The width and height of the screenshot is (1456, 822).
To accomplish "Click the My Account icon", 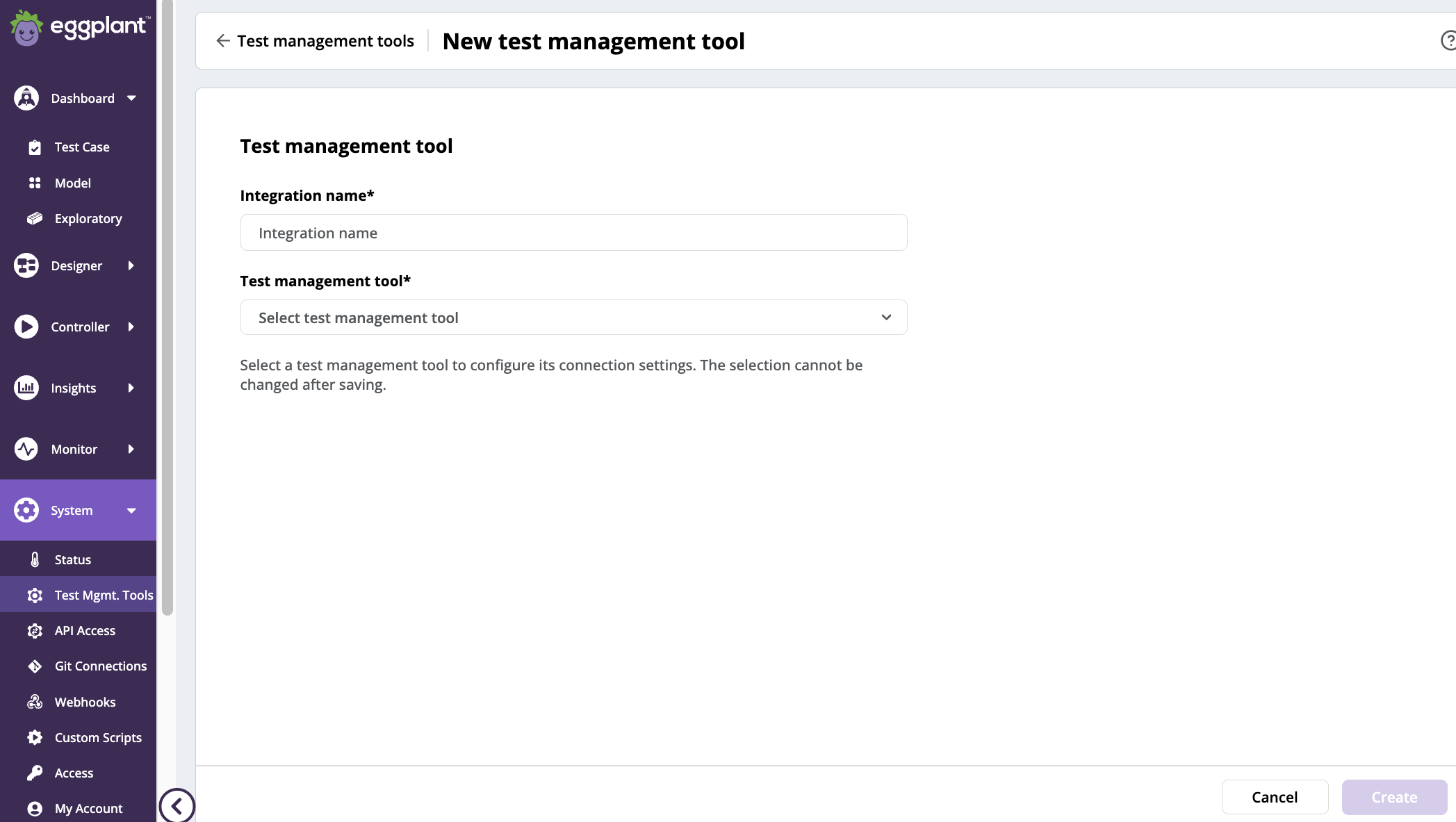I will coord(35,808).
